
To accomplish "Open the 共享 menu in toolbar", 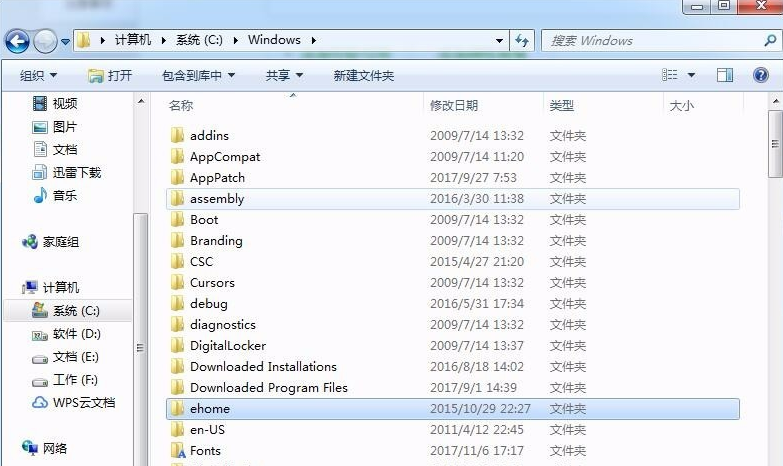I will (283, 76).
